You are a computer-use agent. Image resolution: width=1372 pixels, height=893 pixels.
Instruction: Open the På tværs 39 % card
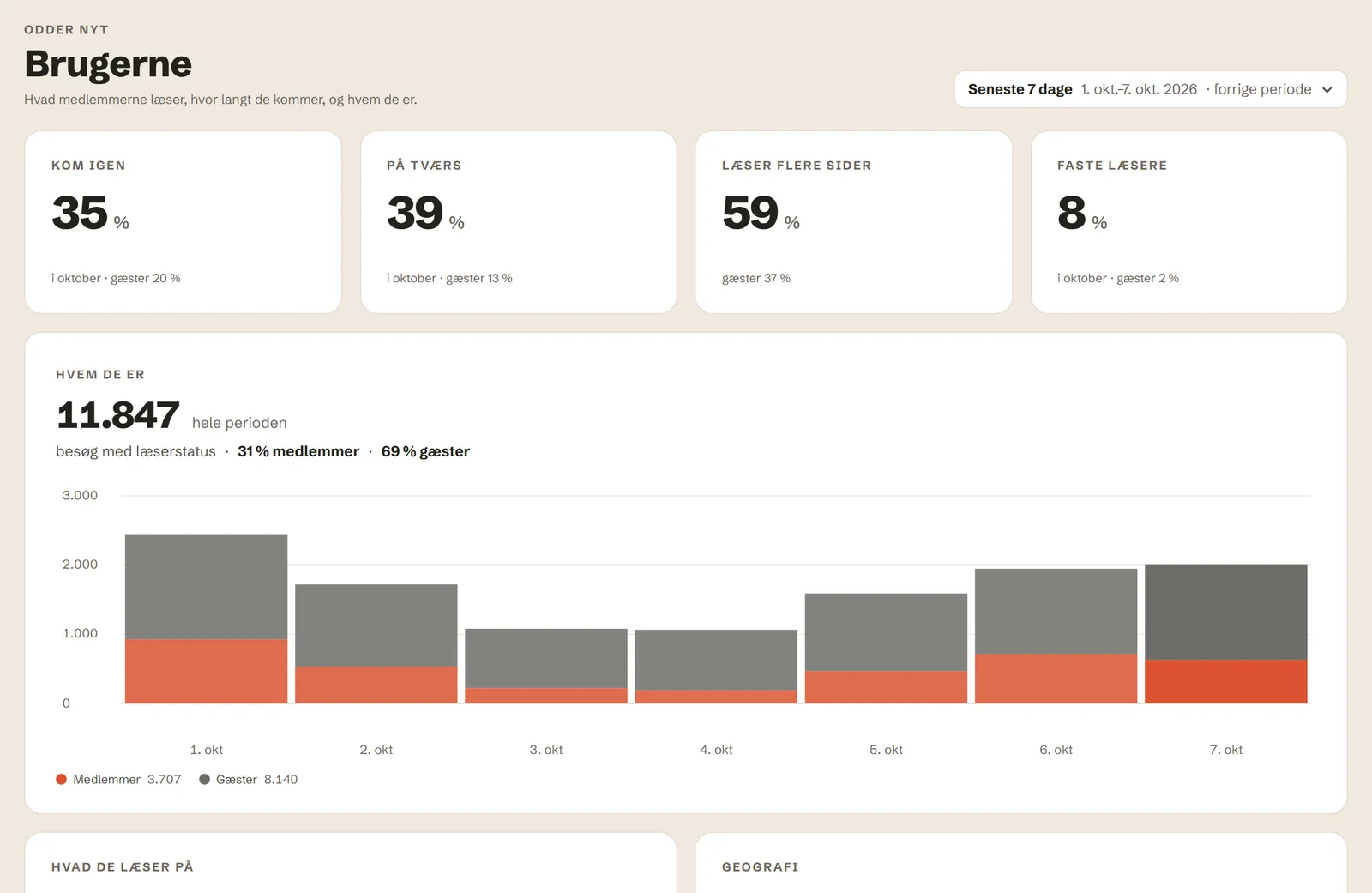pos(519,222)
